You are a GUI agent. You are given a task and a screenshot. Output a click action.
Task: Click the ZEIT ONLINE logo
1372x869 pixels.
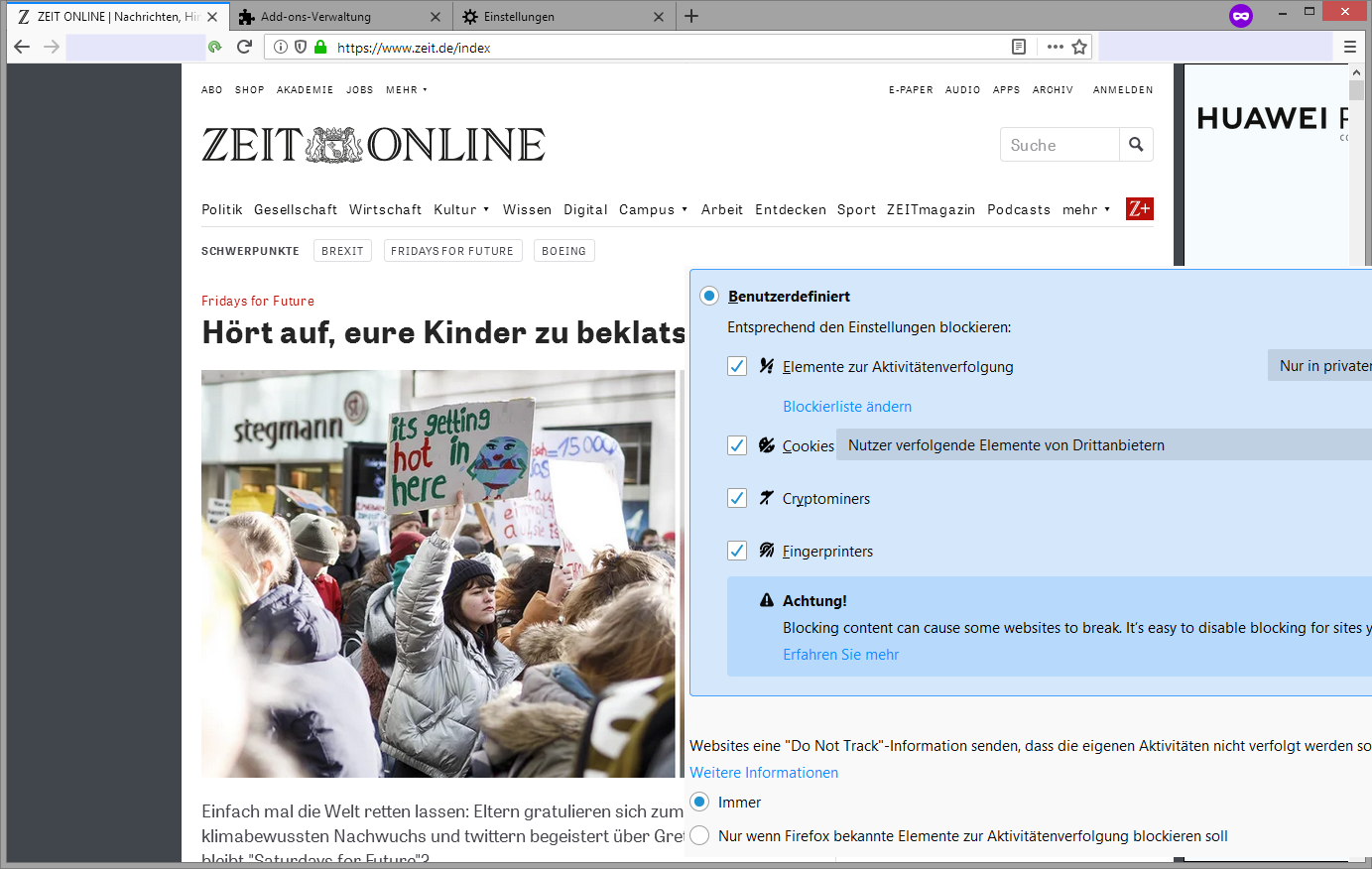pyautogui.click(x=373, y=145)
